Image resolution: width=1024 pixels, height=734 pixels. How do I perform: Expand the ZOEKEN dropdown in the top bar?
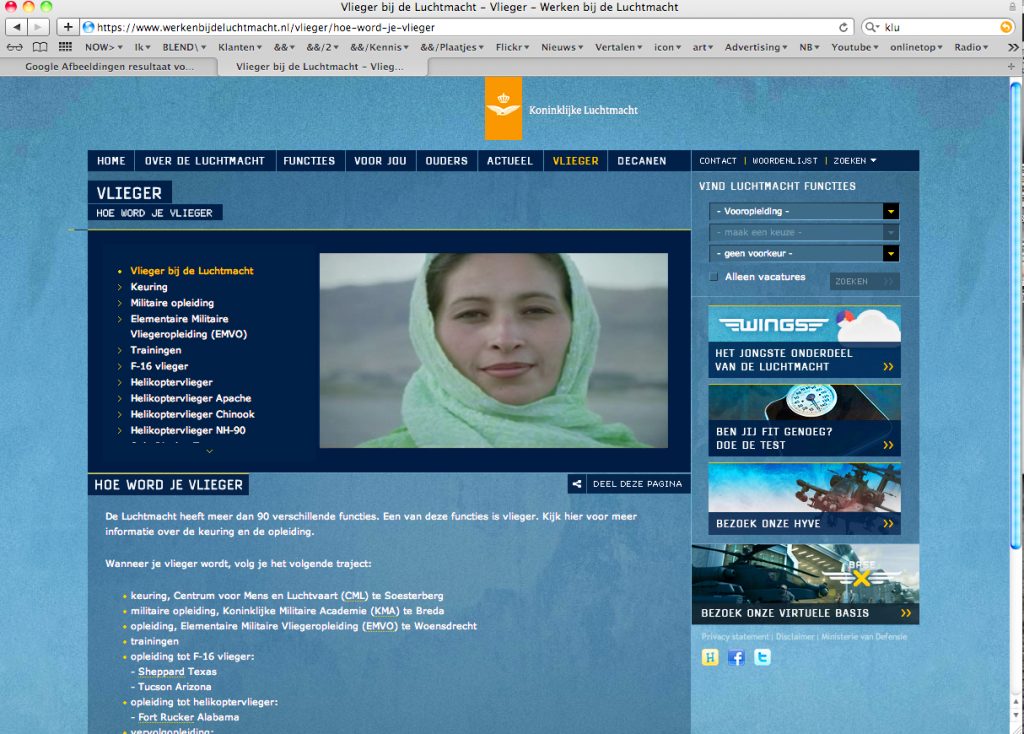855,161
